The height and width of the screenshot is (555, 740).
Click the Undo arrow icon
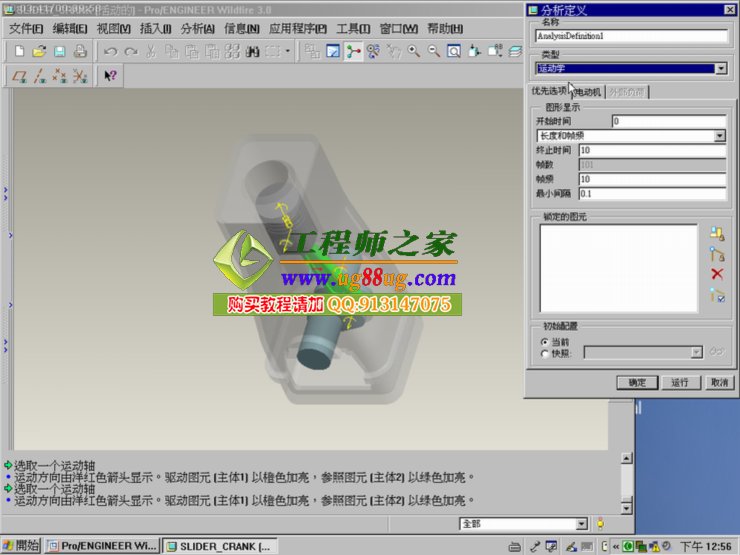point(110,51)
